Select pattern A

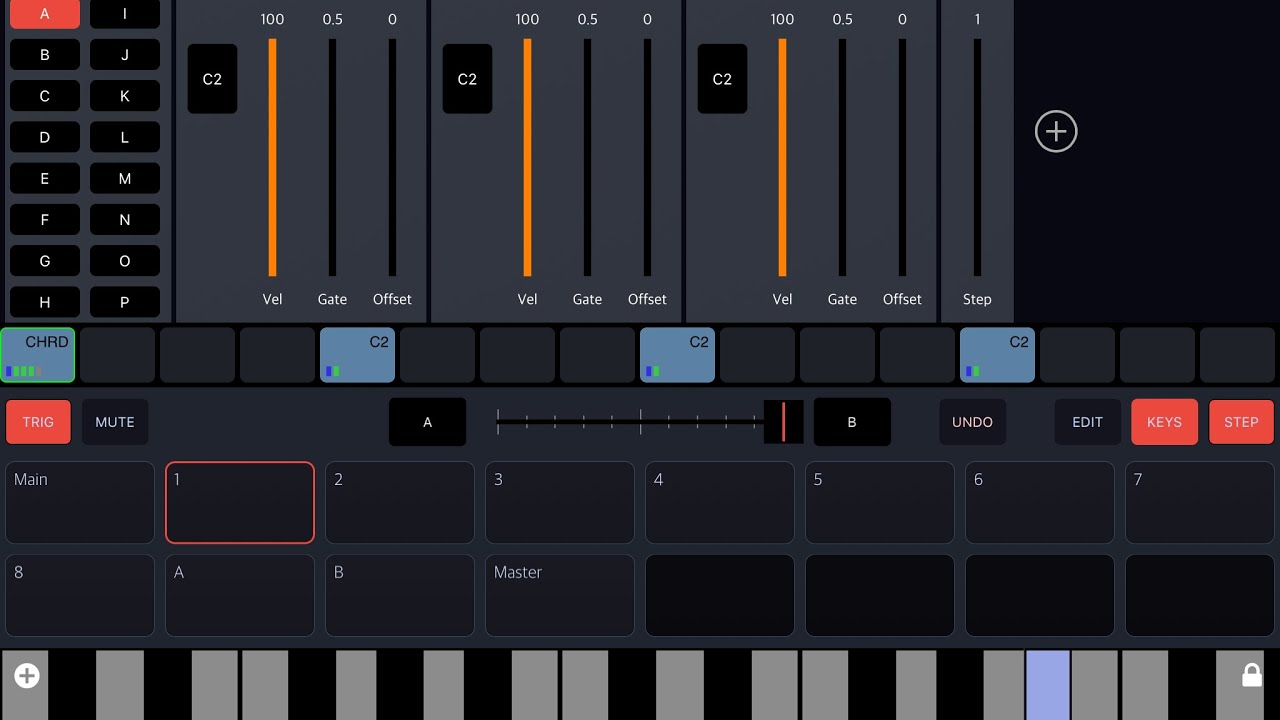click(45, 14)
